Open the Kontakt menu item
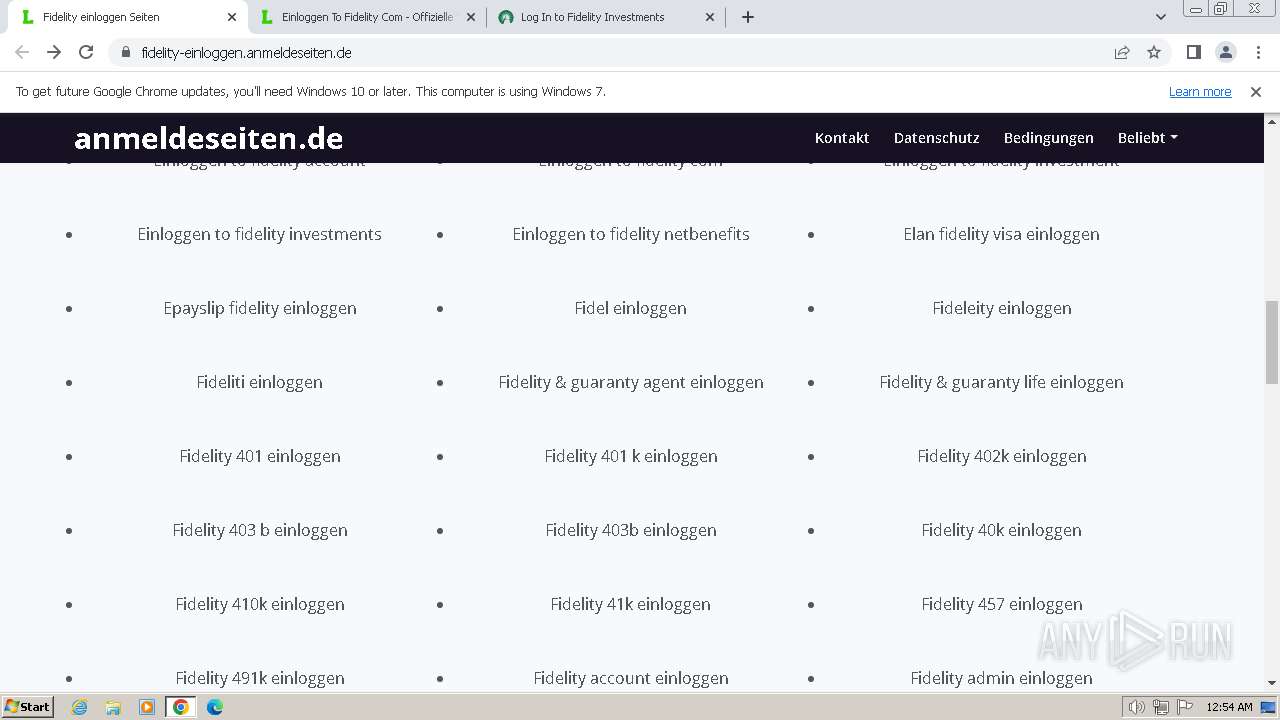 coord(842,138)
